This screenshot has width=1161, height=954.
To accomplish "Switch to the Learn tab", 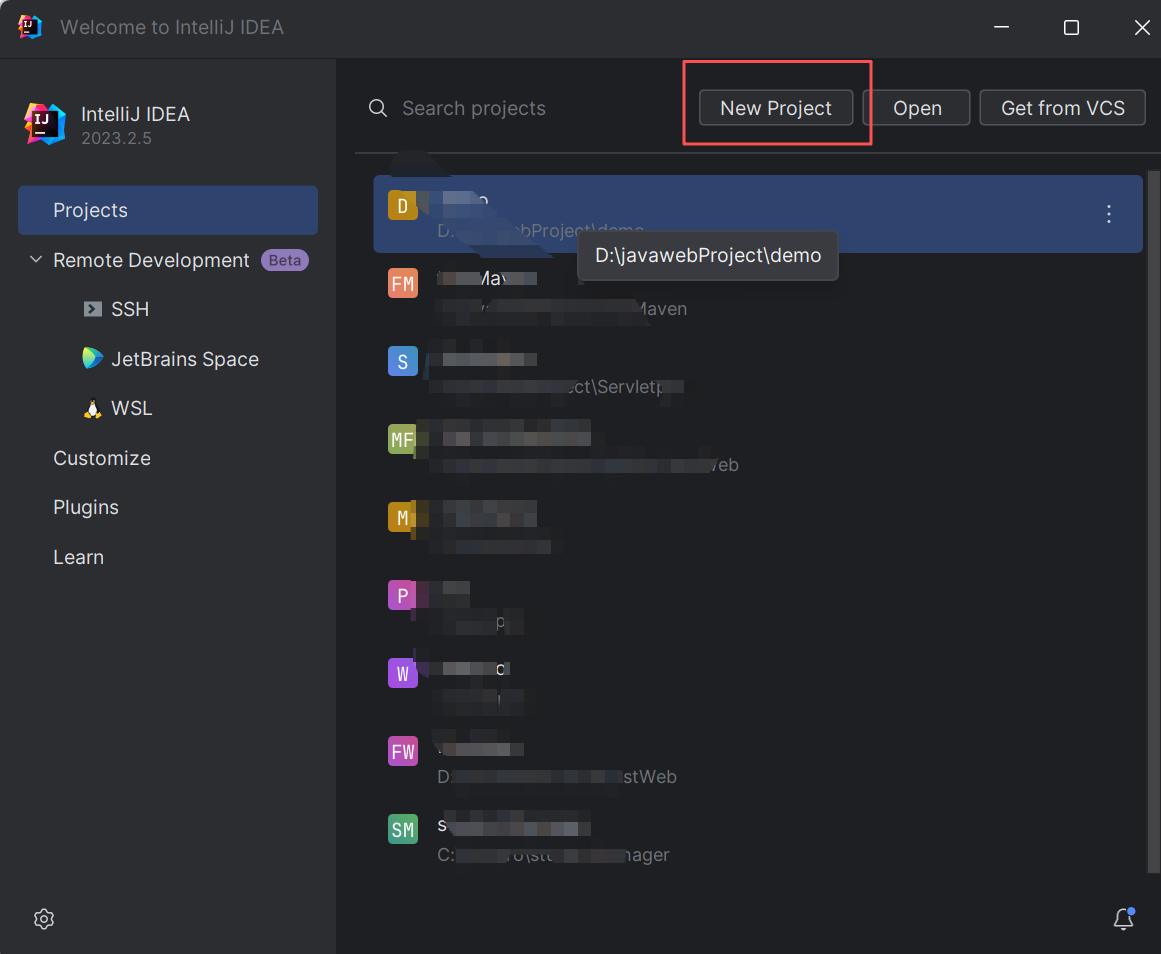I will [x=78, y=557].
